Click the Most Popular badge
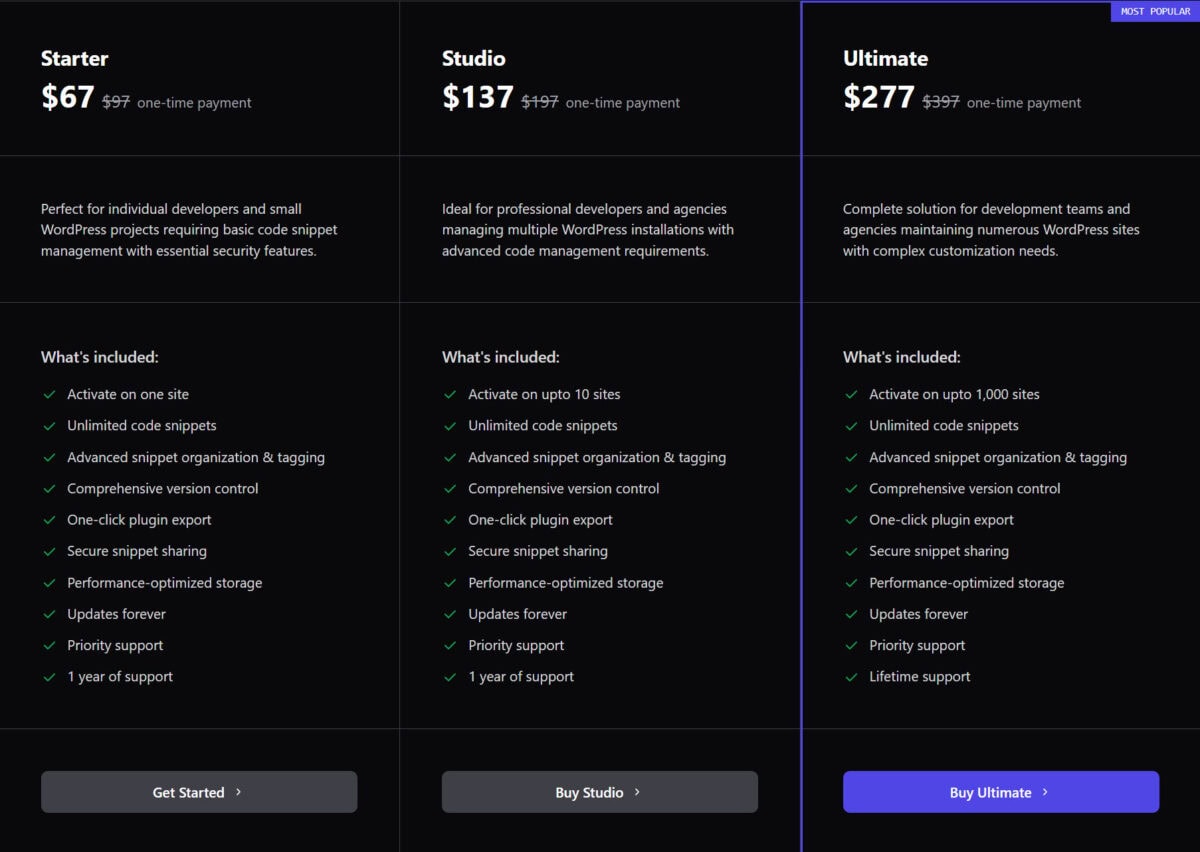Screen dimensions: 1200x852 click(x=1155, y=12)
